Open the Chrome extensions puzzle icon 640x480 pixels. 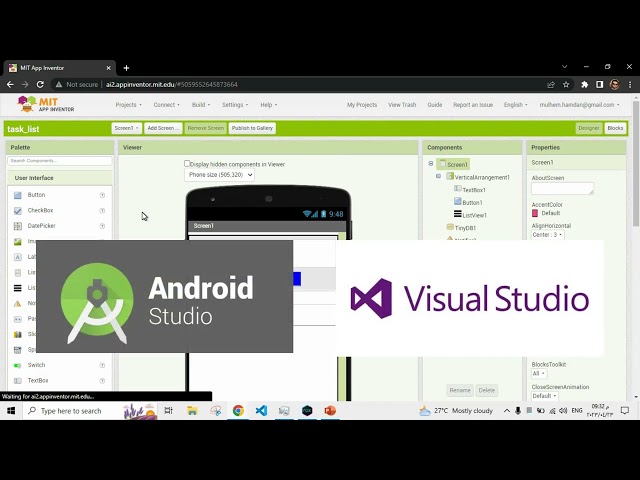pyautogui.click(x=584, y=84)
